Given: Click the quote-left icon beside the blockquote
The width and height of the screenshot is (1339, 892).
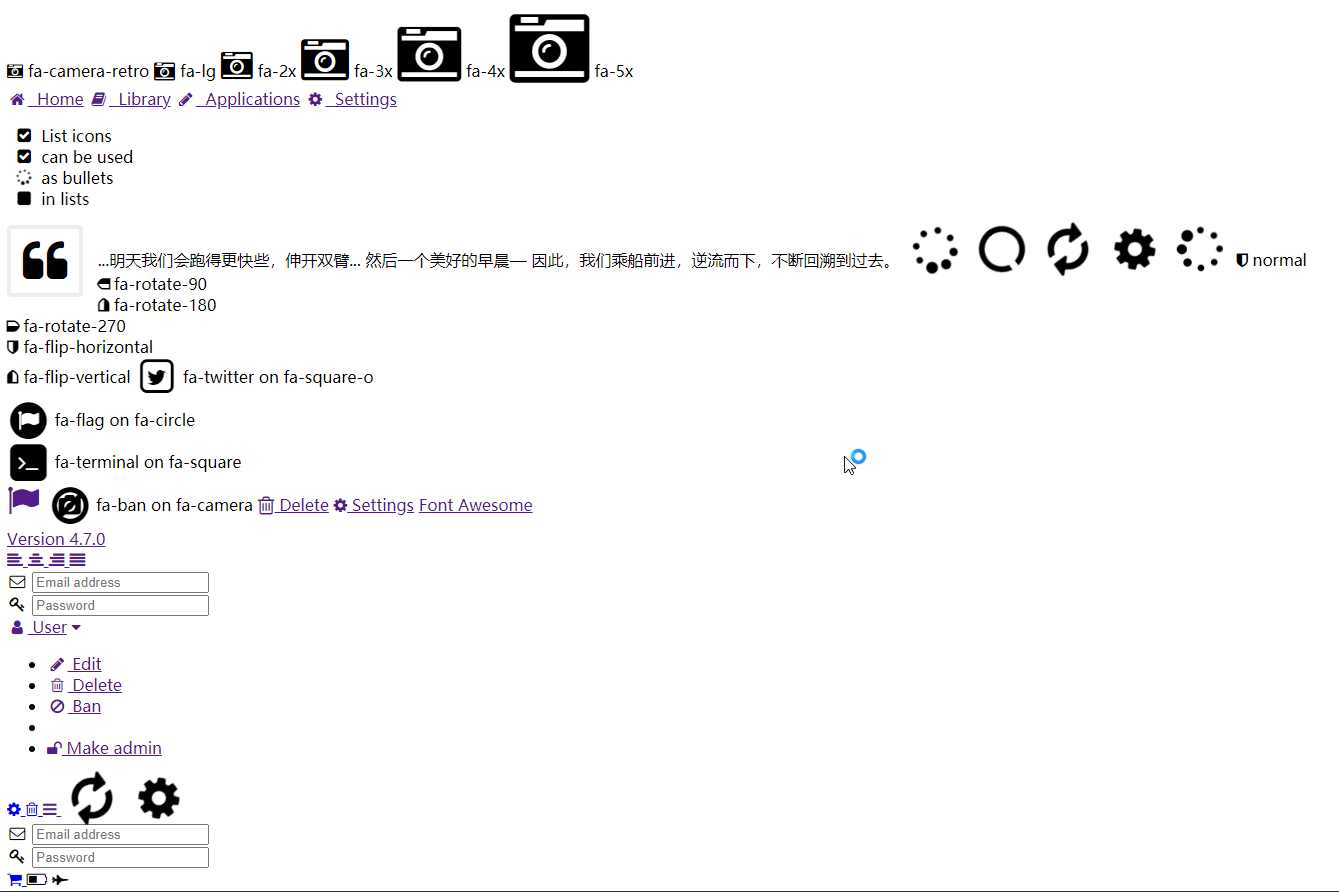Looking at the screenshot, I should (45, 260).
